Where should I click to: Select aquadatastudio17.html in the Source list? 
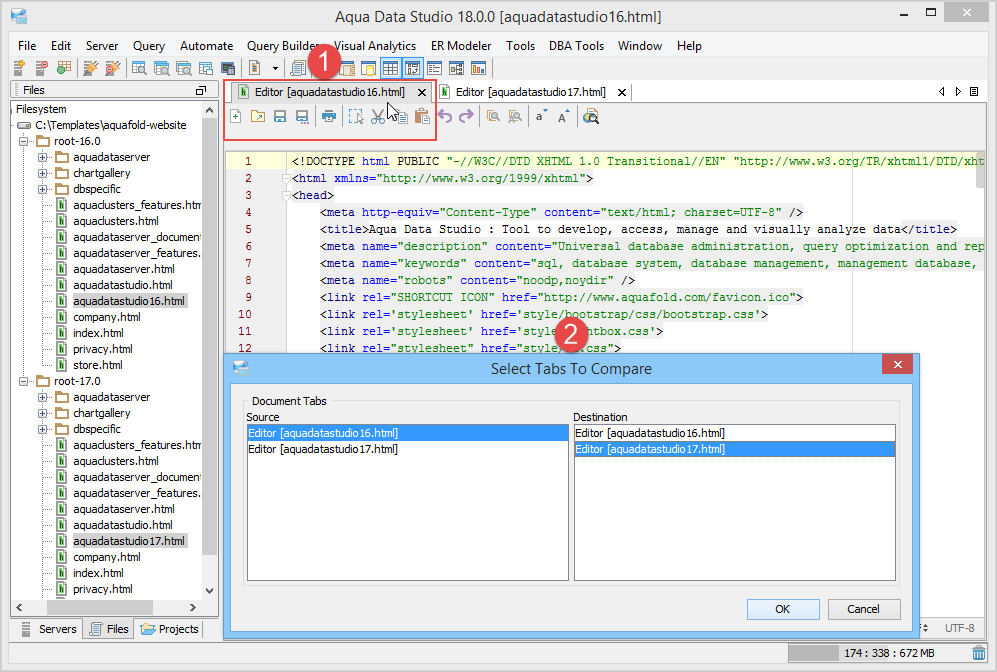point(323,449)
